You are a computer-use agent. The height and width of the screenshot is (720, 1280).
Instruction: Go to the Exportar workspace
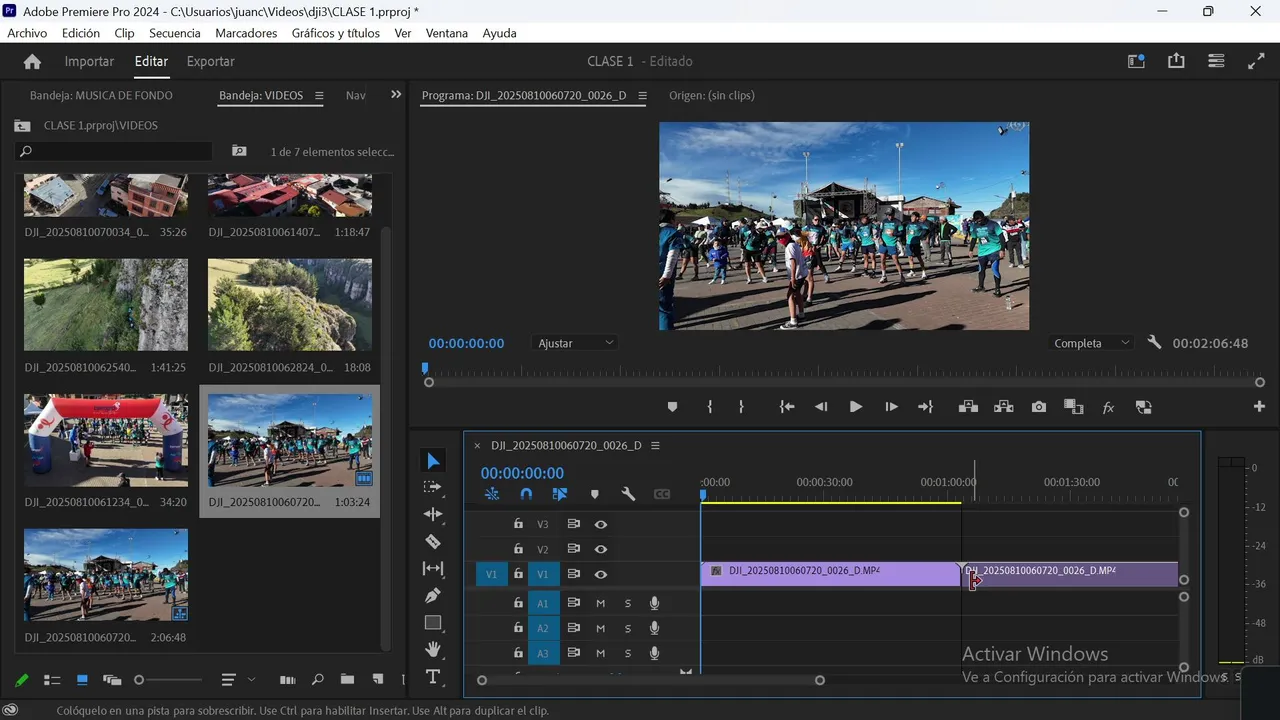211,61
